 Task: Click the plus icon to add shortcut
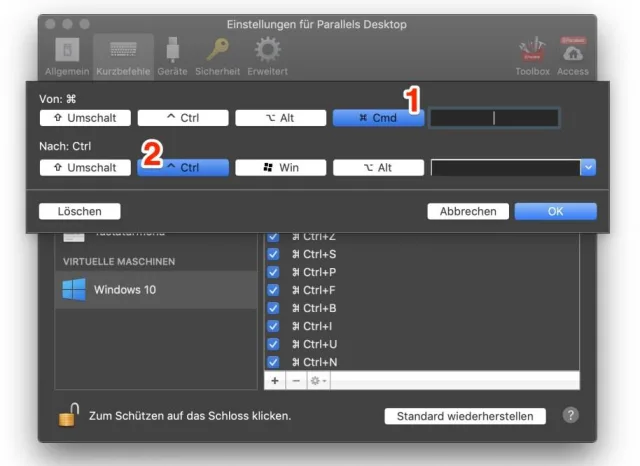pos(273,381)
